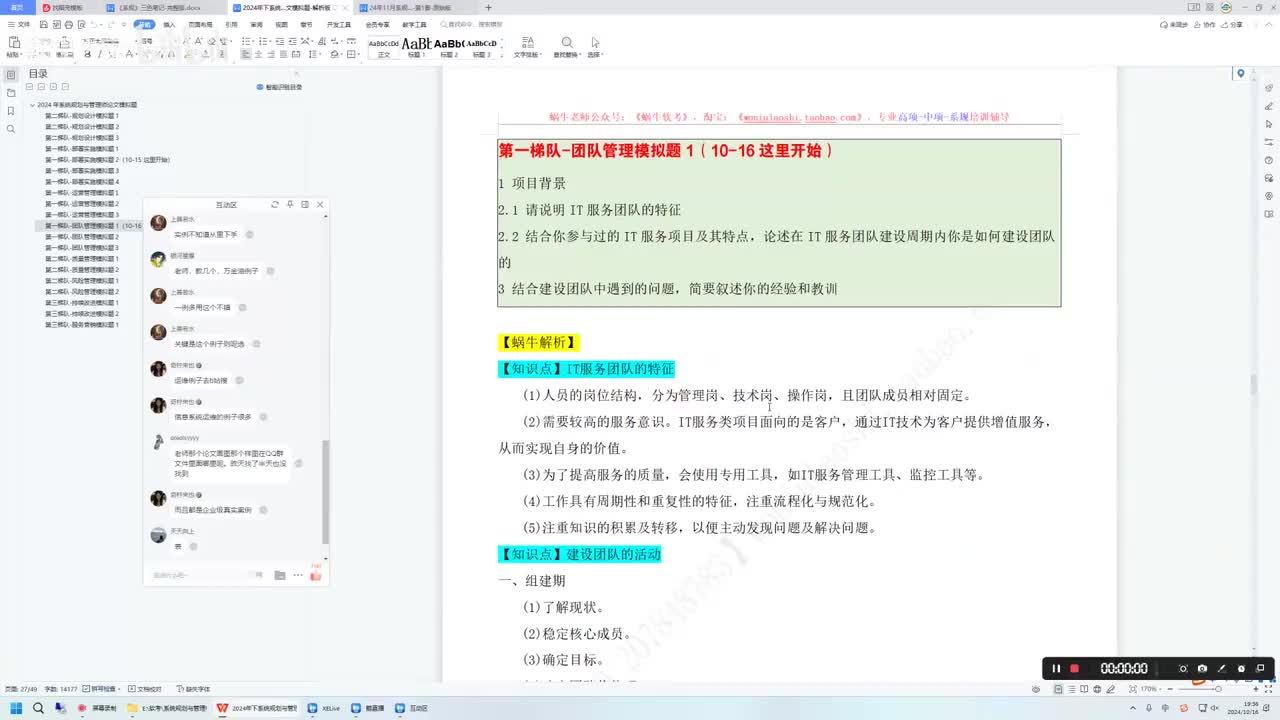Click the 分享 share button
Viewport: 1280px width, 720px height.
(1232, 24)
